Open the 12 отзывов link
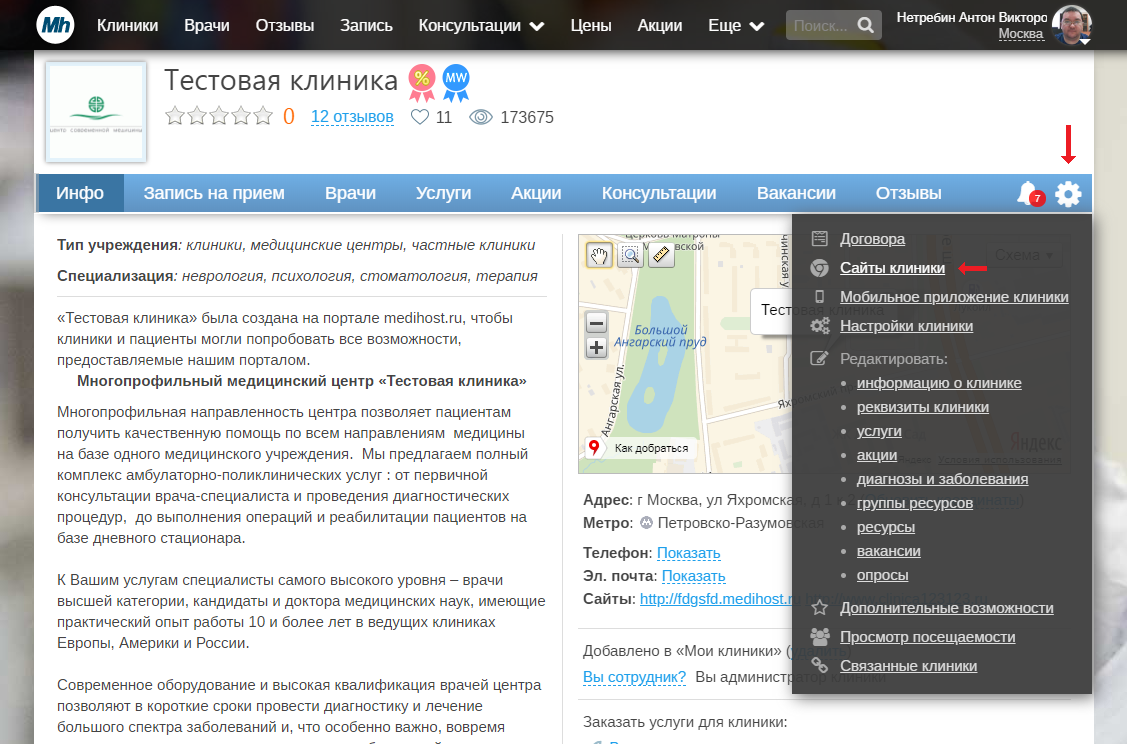The width and height of the screenshot is (1127, 744). point(352,116)
